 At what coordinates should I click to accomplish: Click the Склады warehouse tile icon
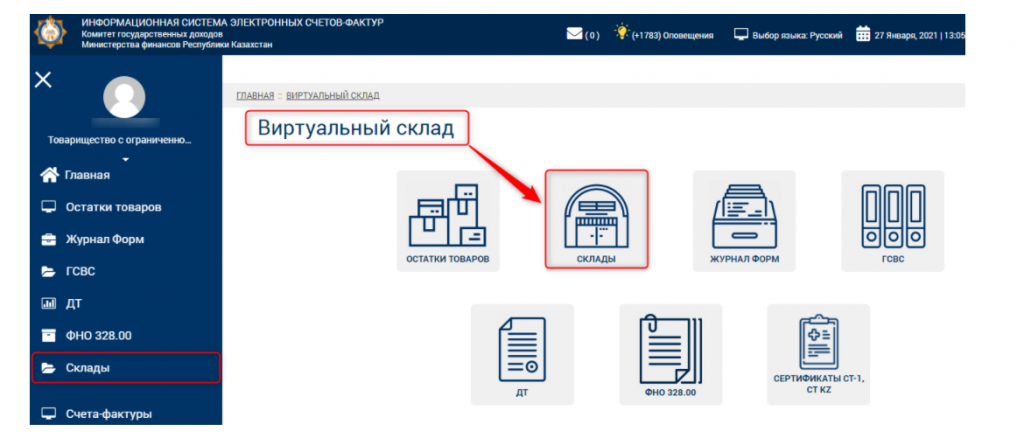pos(596,219)
